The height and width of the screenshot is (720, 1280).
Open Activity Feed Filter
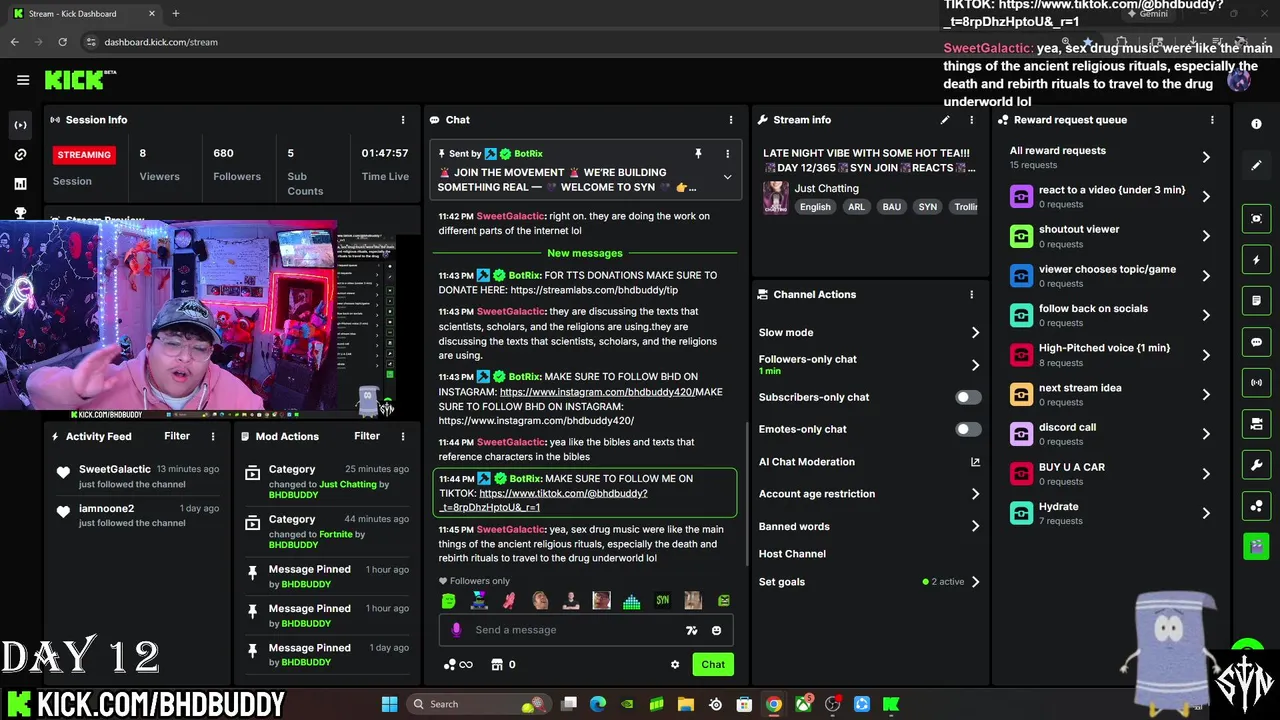click(x=177, y=436)
